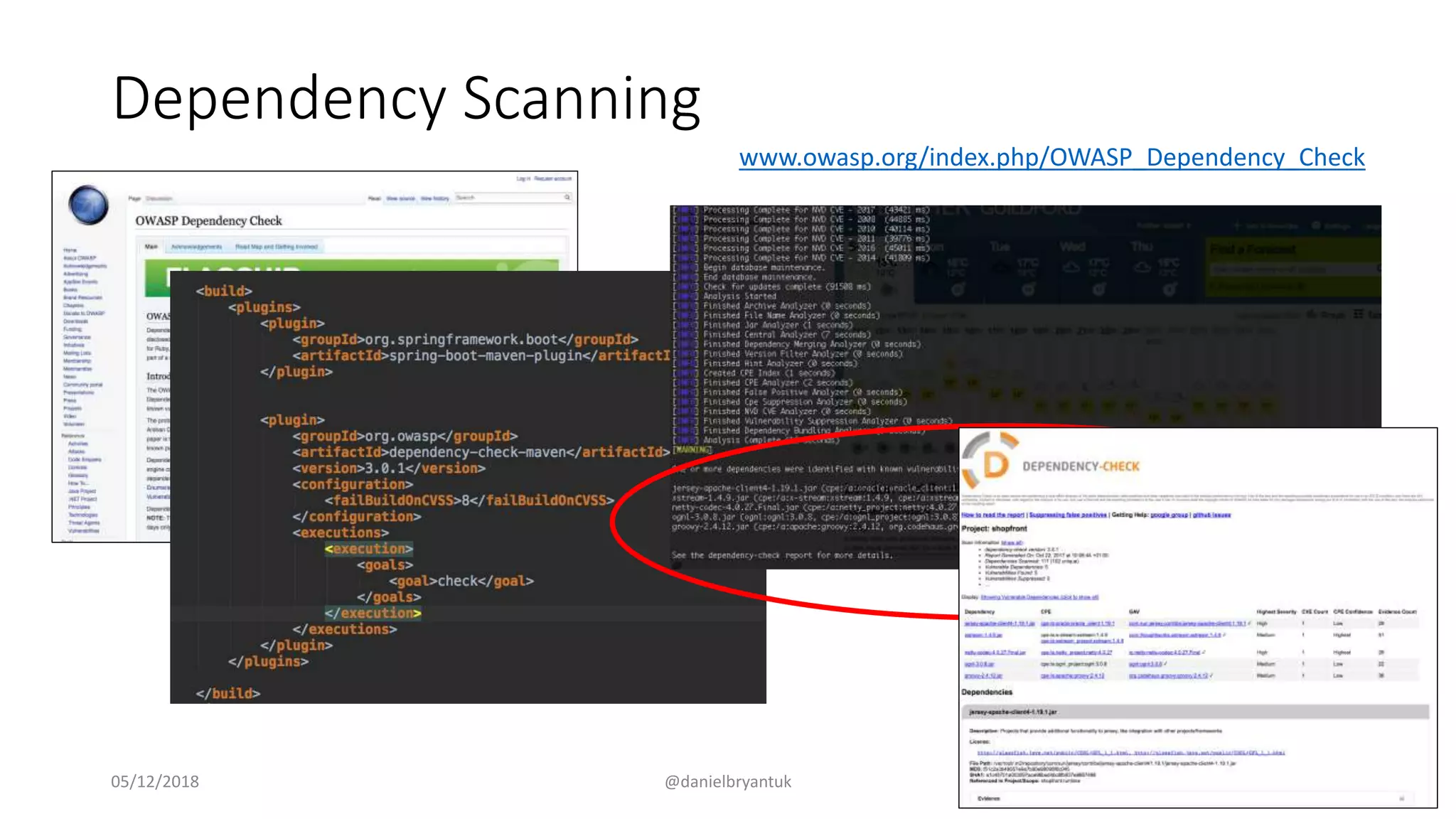Open the Road Map and Getting Involved tab
1456x819 pixels.
pyautogui.click(x=277, y=247)
